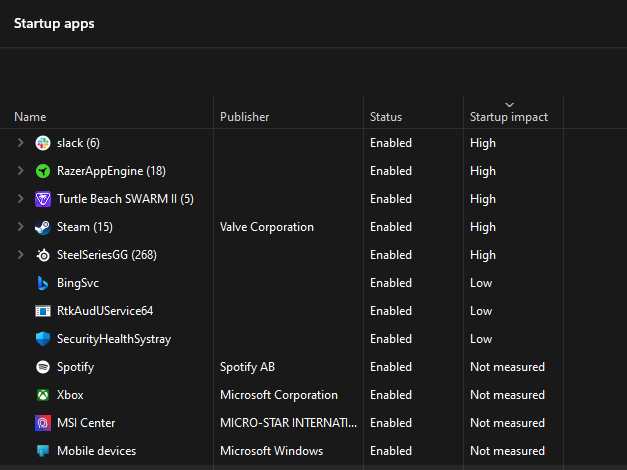
Task: Click Not measured impact for Mobile devices
Action: 507,451
